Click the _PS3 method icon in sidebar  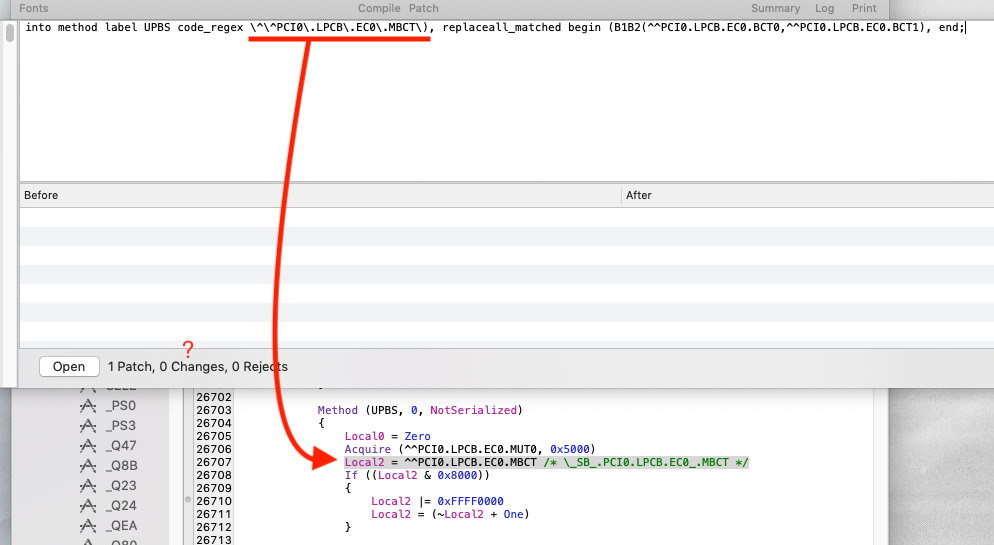click(x=88, y=426)
